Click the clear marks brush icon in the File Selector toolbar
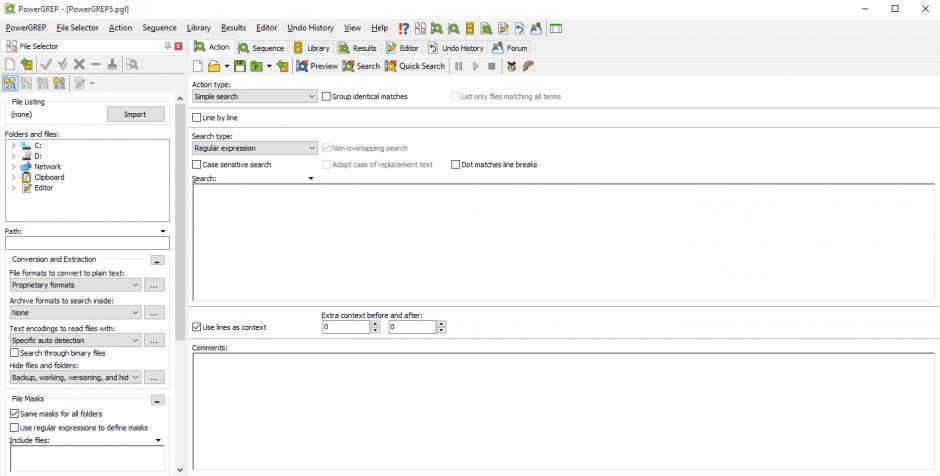This screenshot has width=940, height=476. click(112, 64)
